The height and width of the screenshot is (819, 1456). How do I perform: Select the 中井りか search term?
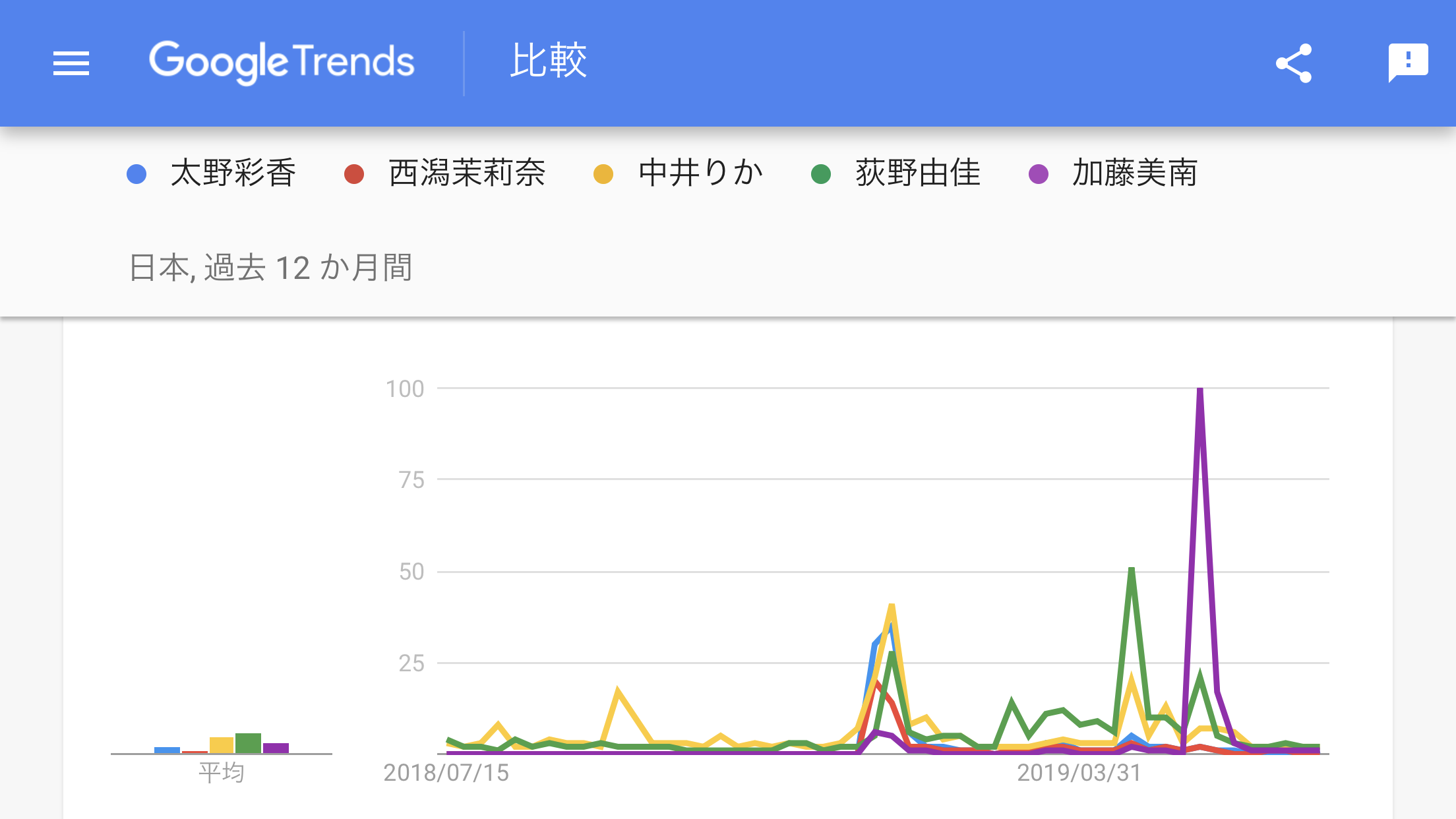tap(701, 173)
